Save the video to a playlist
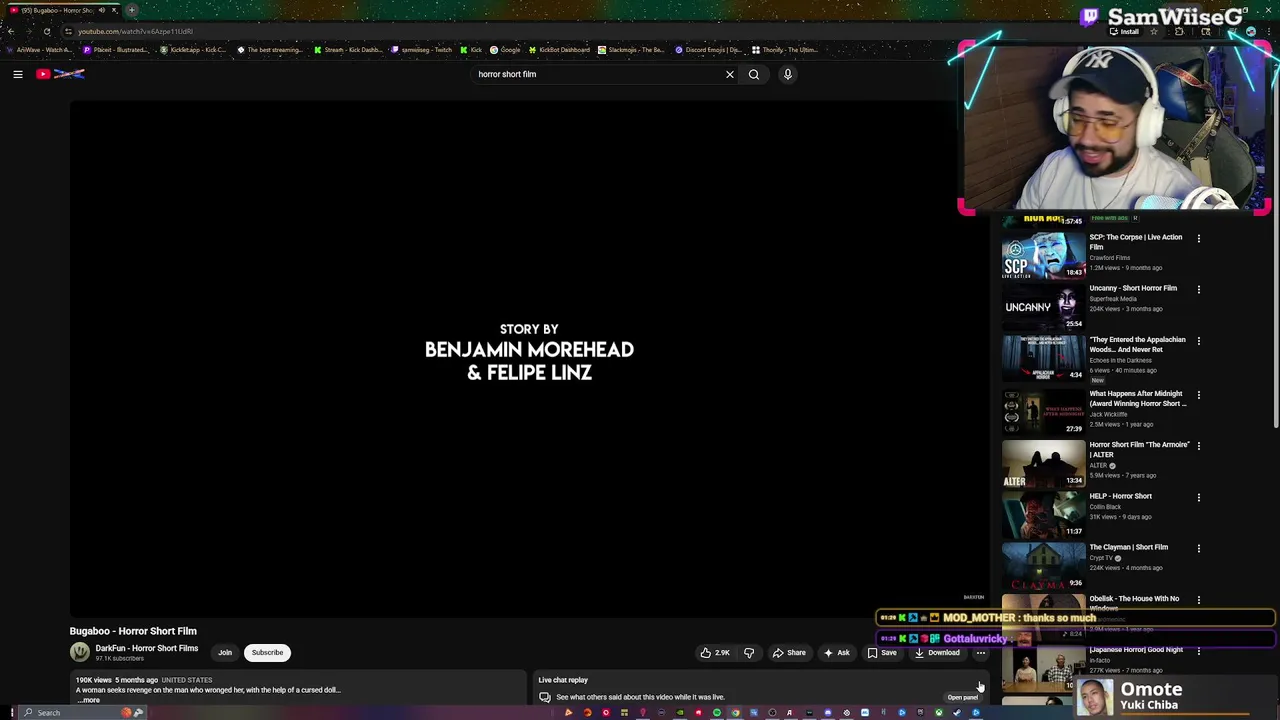 click(882, 653)
